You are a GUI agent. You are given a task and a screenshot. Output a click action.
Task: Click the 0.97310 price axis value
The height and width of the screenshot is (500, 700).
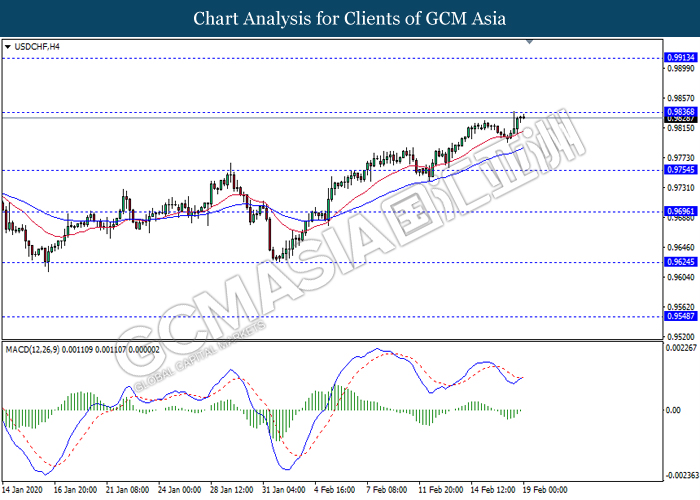coord(681,188)
